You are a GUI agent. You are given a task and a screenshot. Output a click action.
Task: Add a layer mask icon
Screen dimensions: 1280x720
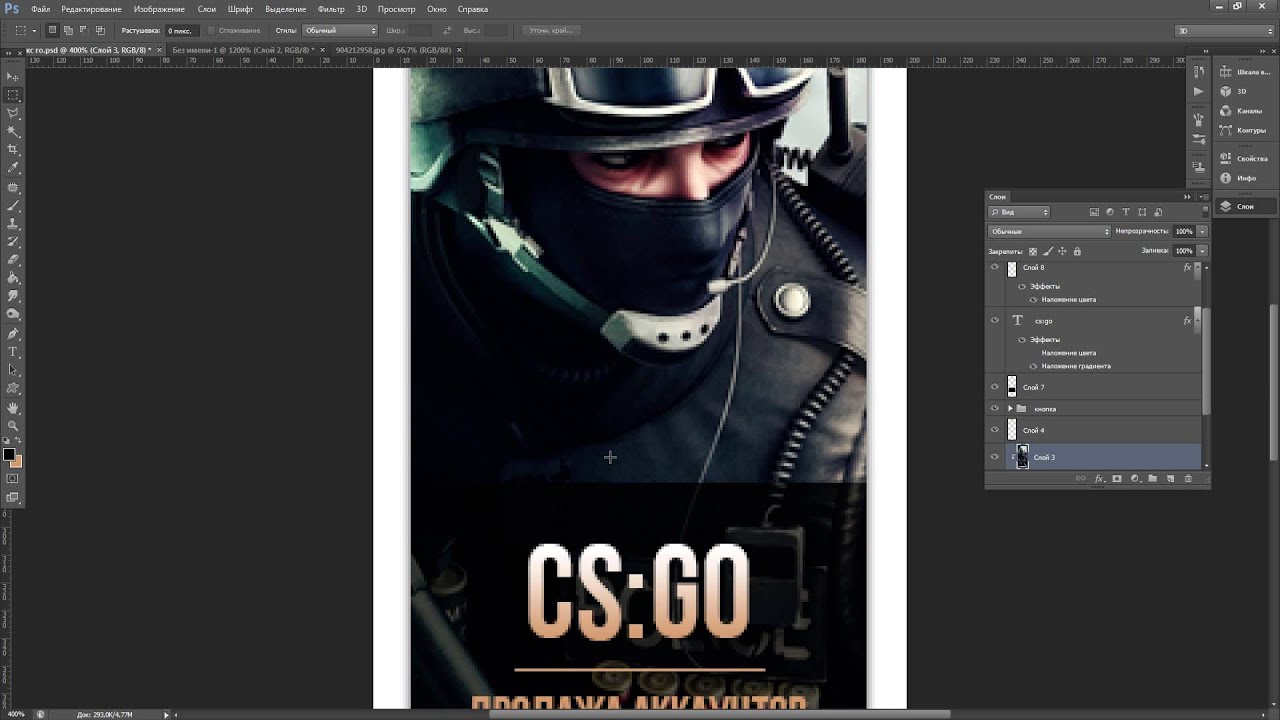(x=1117, y=478)
